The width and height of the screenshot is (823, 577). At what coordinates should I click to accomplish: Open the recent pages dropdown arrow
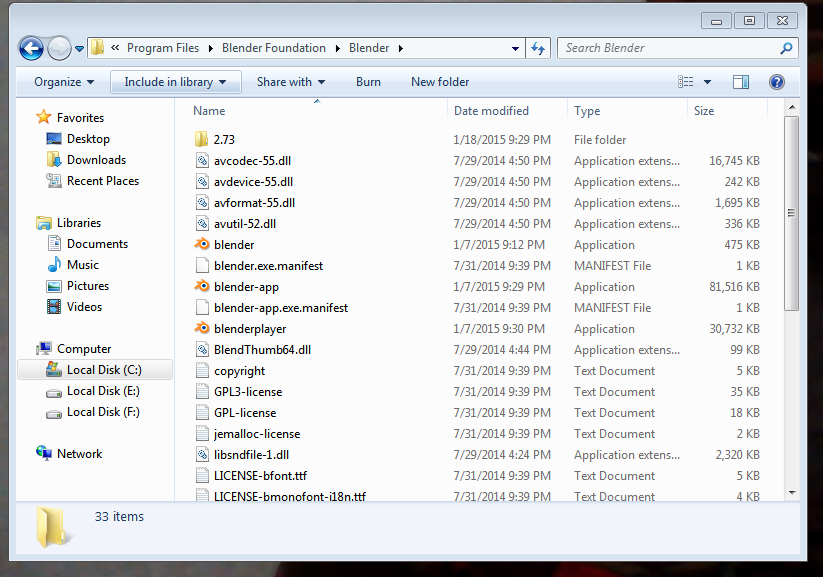pos(79,49)
